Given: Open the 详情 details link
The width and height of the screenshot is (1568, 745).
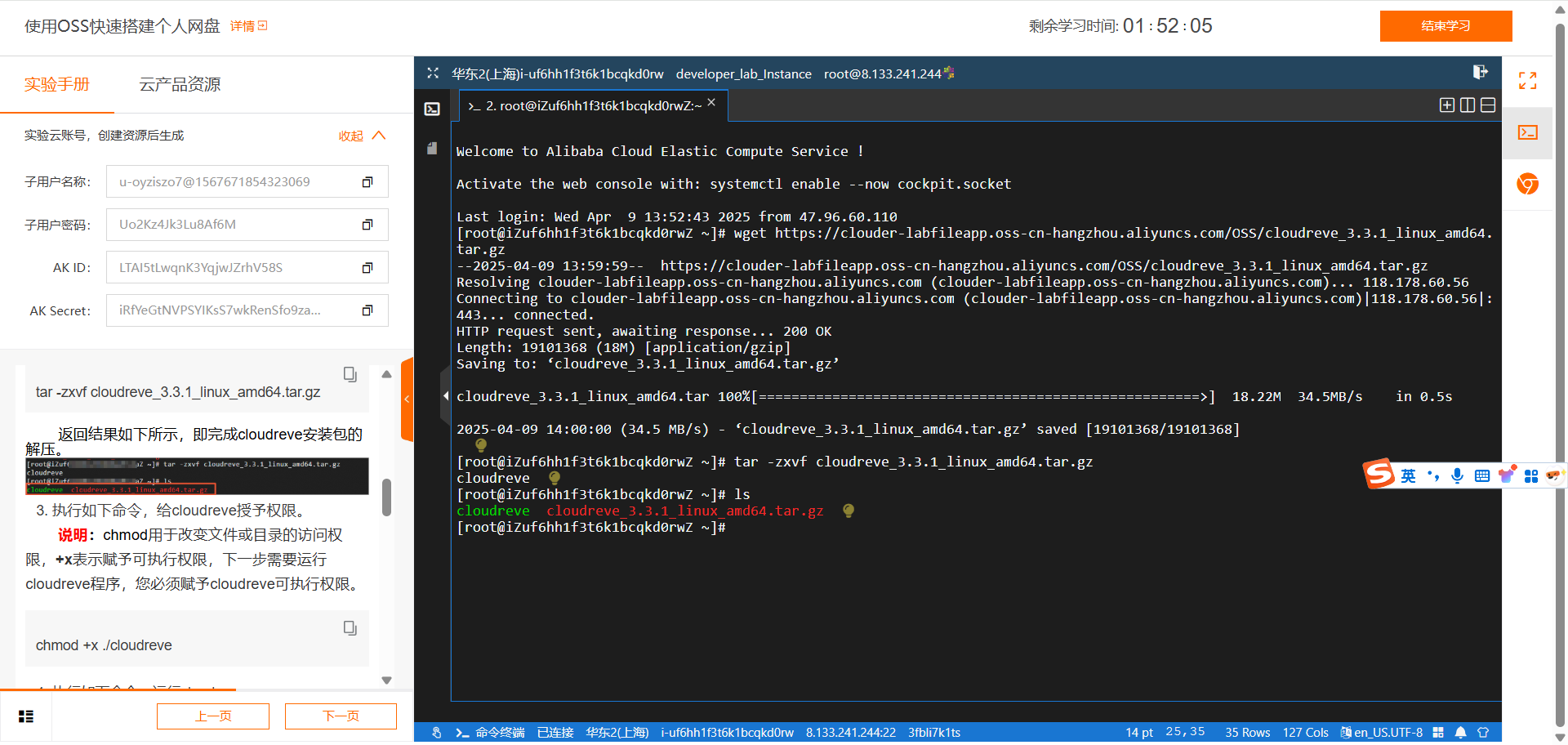Looking at the screenshot, I should [x=249, y=26].
